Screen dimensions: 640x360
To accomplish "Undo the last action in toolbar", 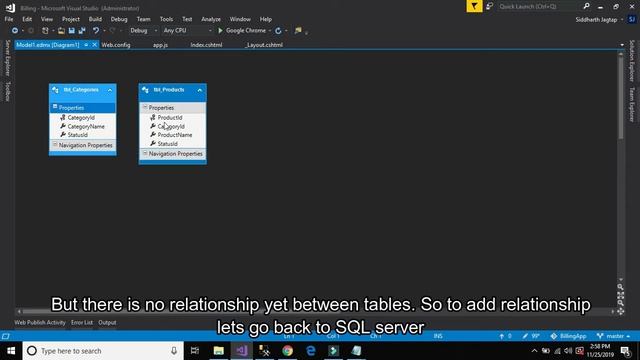I will coord(96,31).
